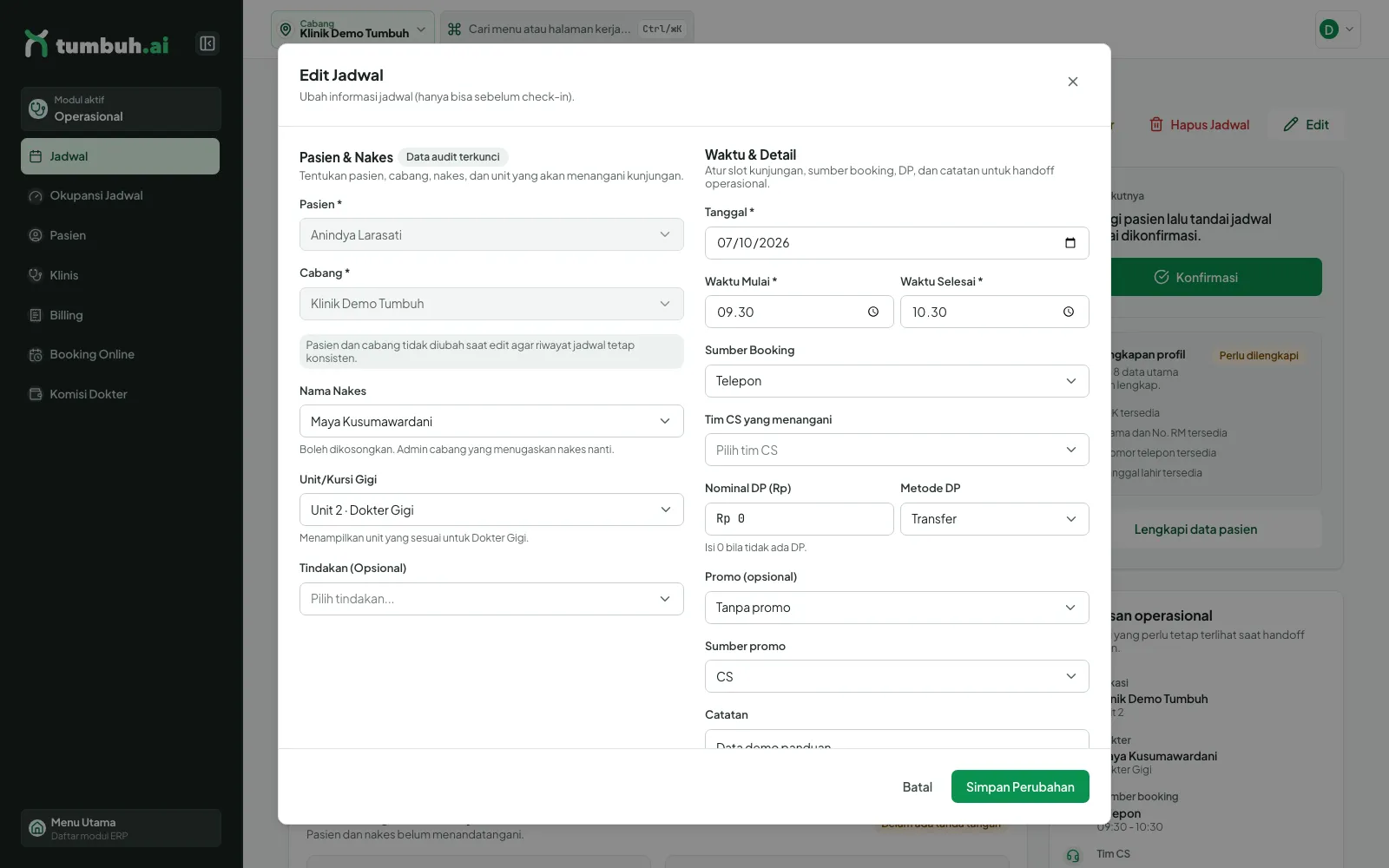Click the Menu Utama home icon
Screen dimensions: 1389x868
point(37,828)
